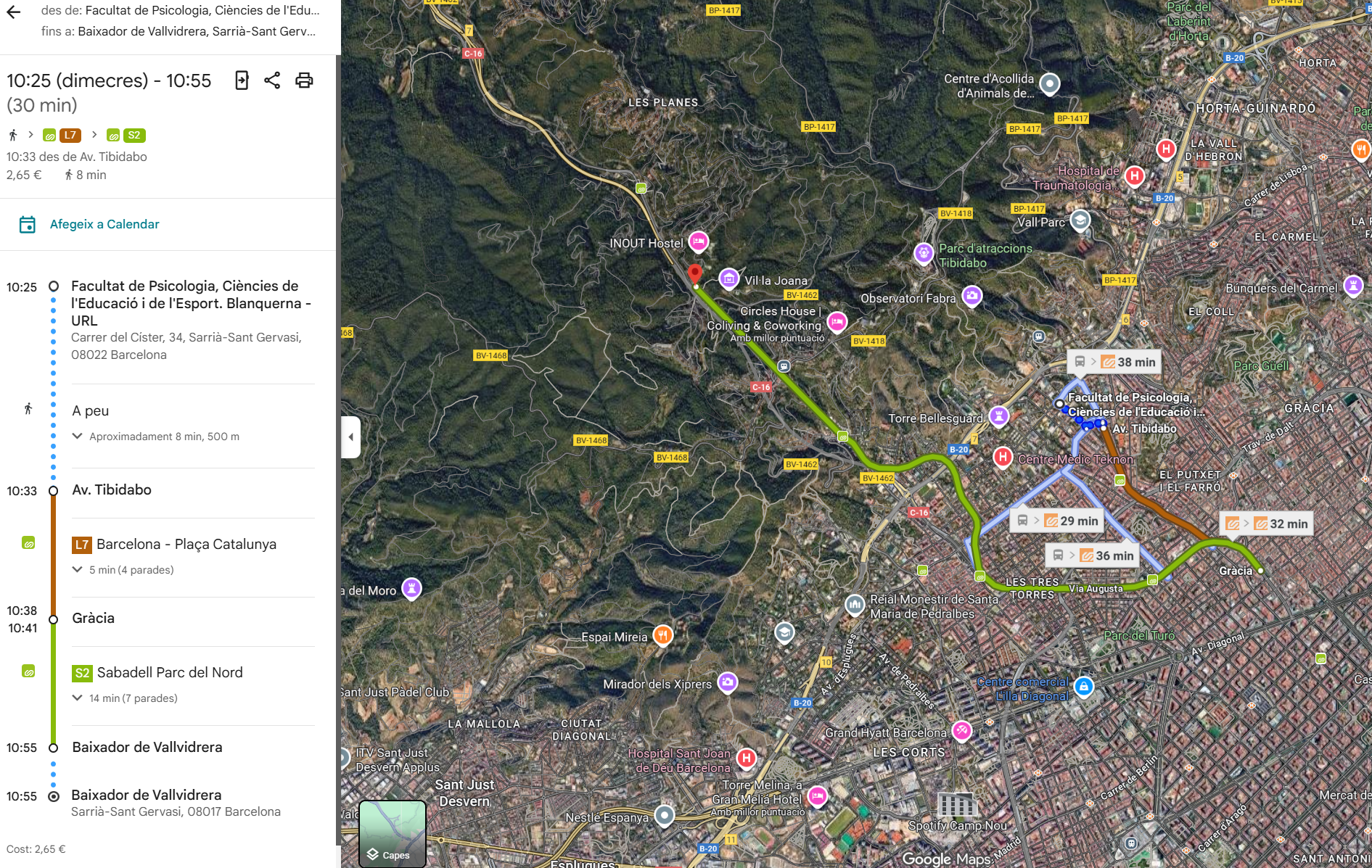Screen dimensions: 1372x868
Task: Open the Capes layers thumbnail
Action: click(393, 834)
